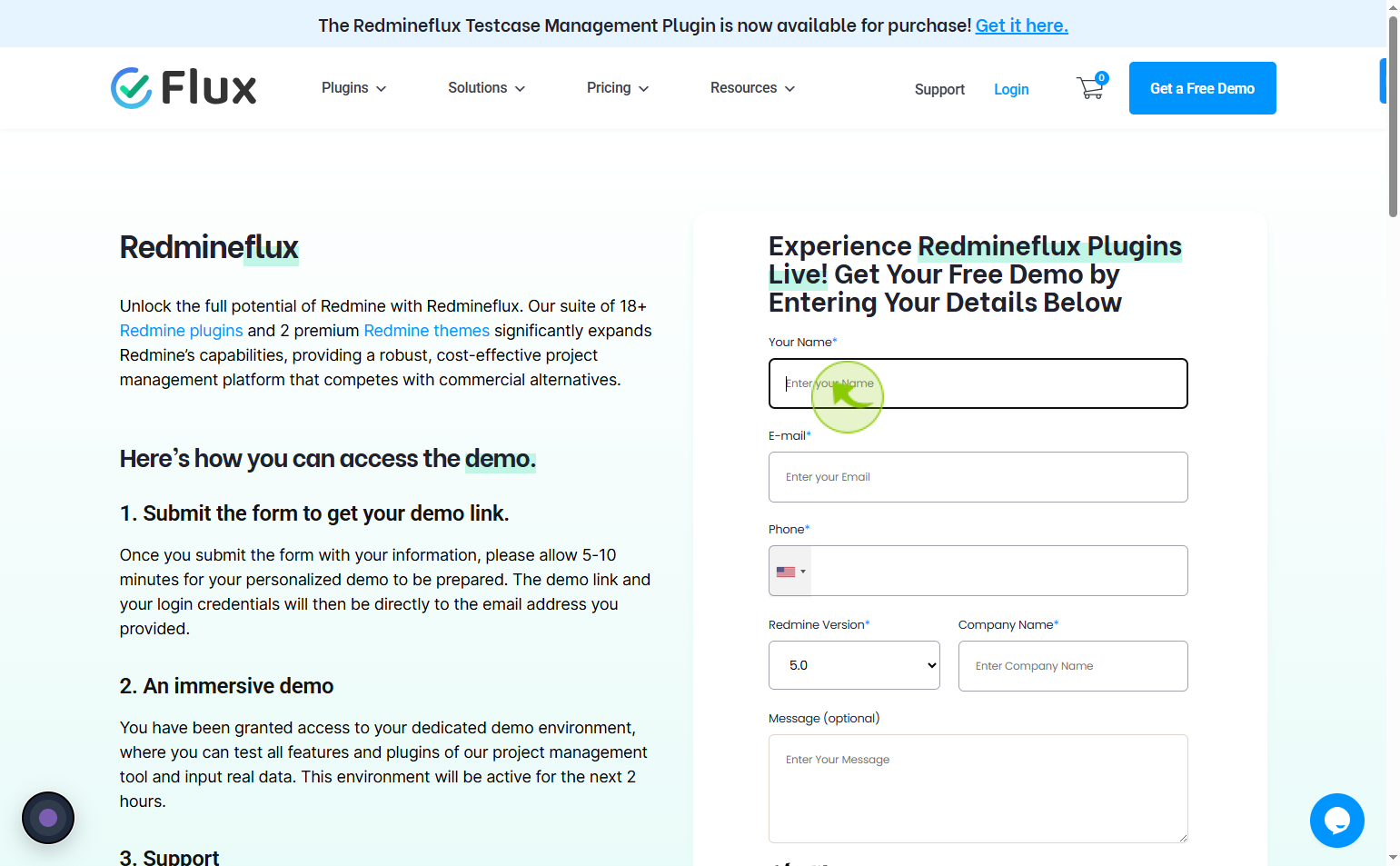Click the 'Here's how you can access the demo.' heading
1400x866 pixels.
click(328, 459)
